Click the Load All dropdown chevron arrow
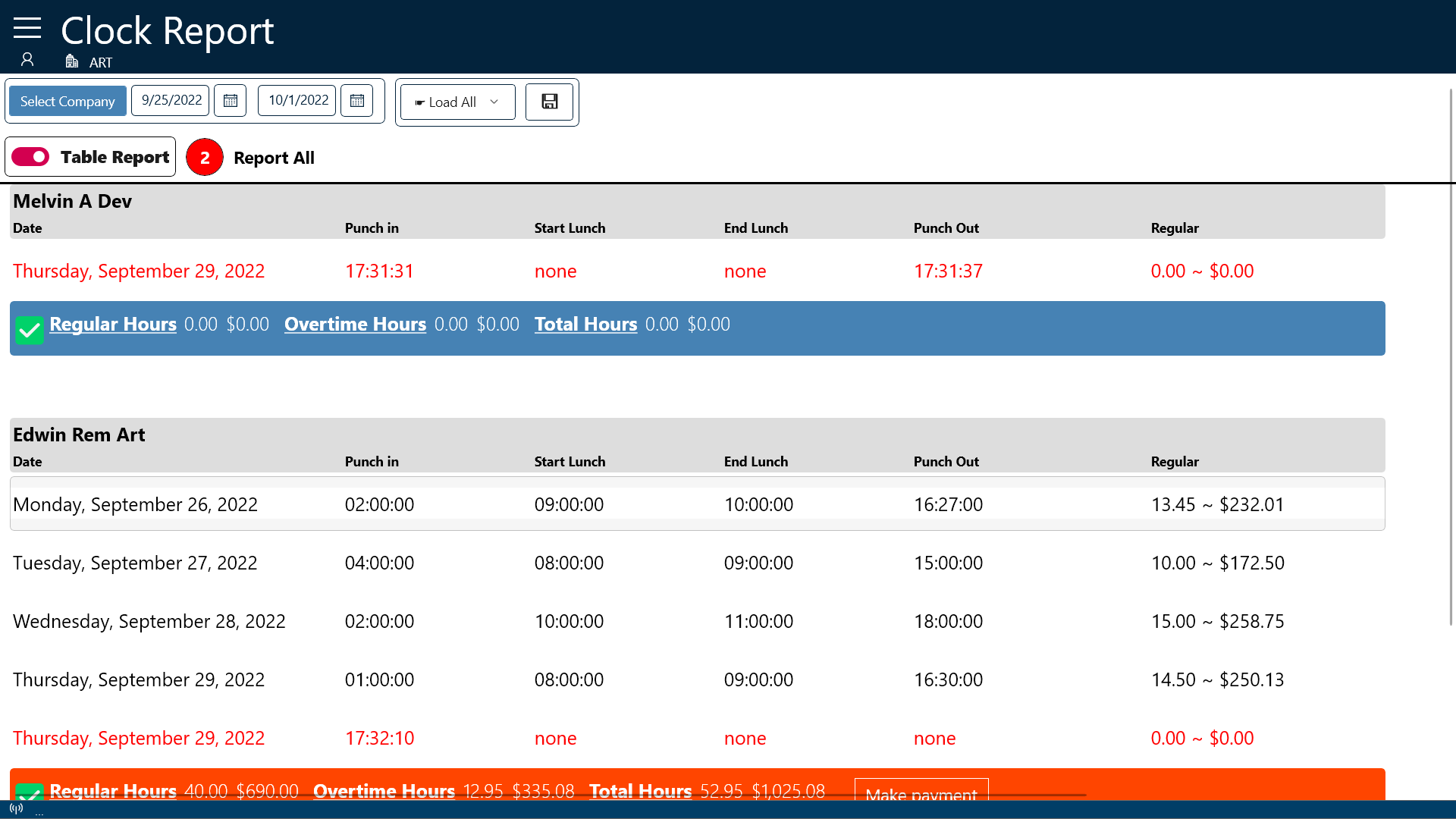This screenshot has width=1456, height=819. coord(494,102)
